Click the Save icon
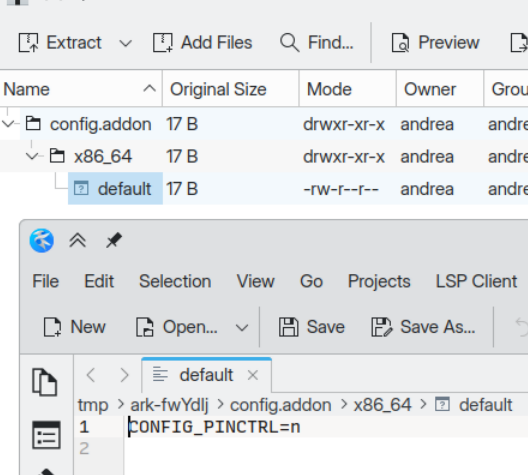528x475 pixels. pos(289,327)
